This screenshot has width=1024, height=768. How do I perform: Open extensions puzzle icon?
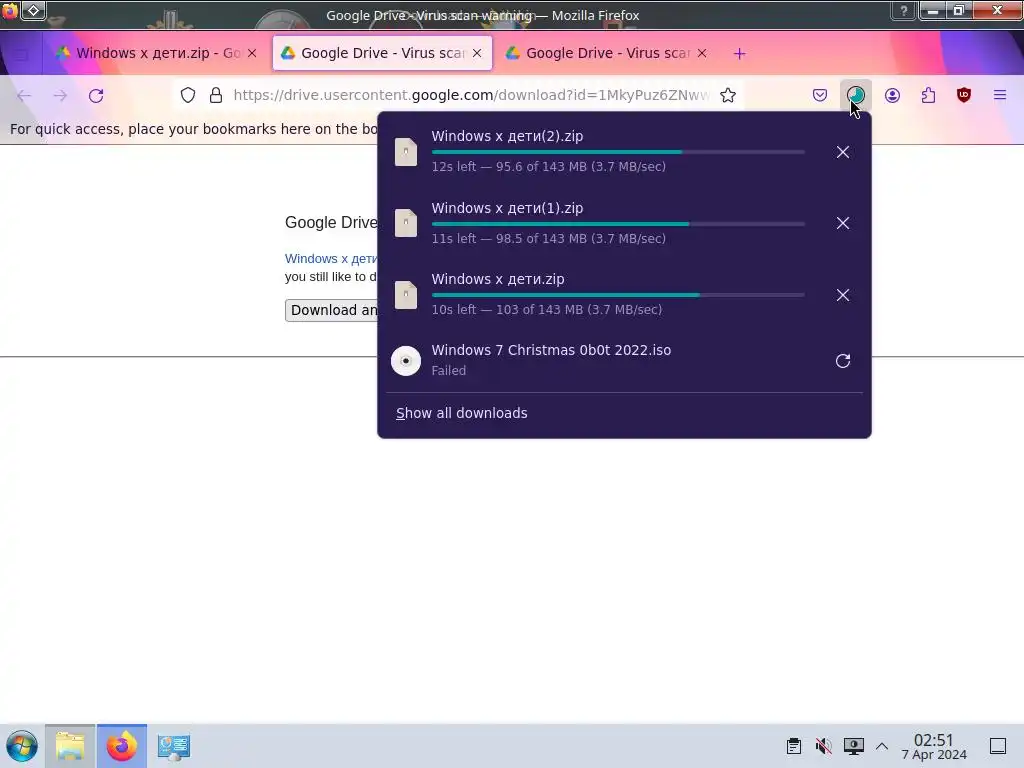point(928,95)
